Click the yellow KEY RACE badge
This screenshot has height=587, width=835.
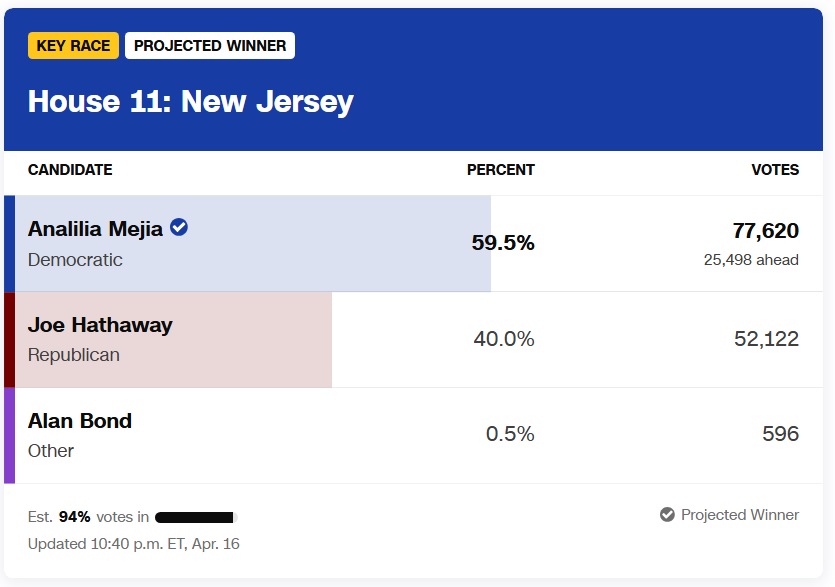coord(73,46)
